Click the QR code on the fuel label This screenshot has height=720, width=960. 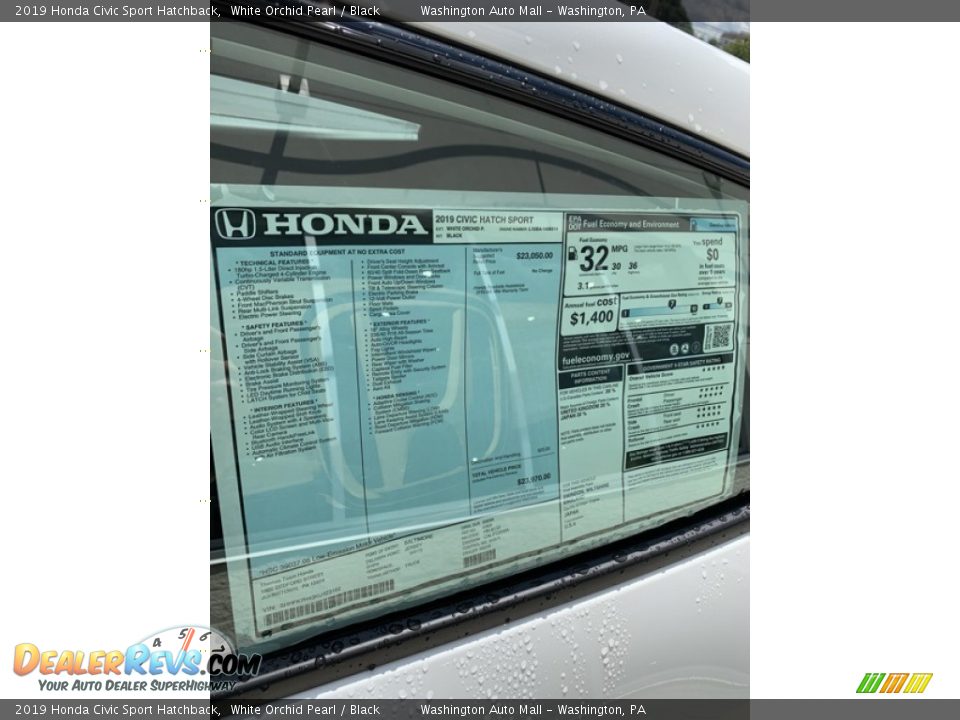pos(717,337)
